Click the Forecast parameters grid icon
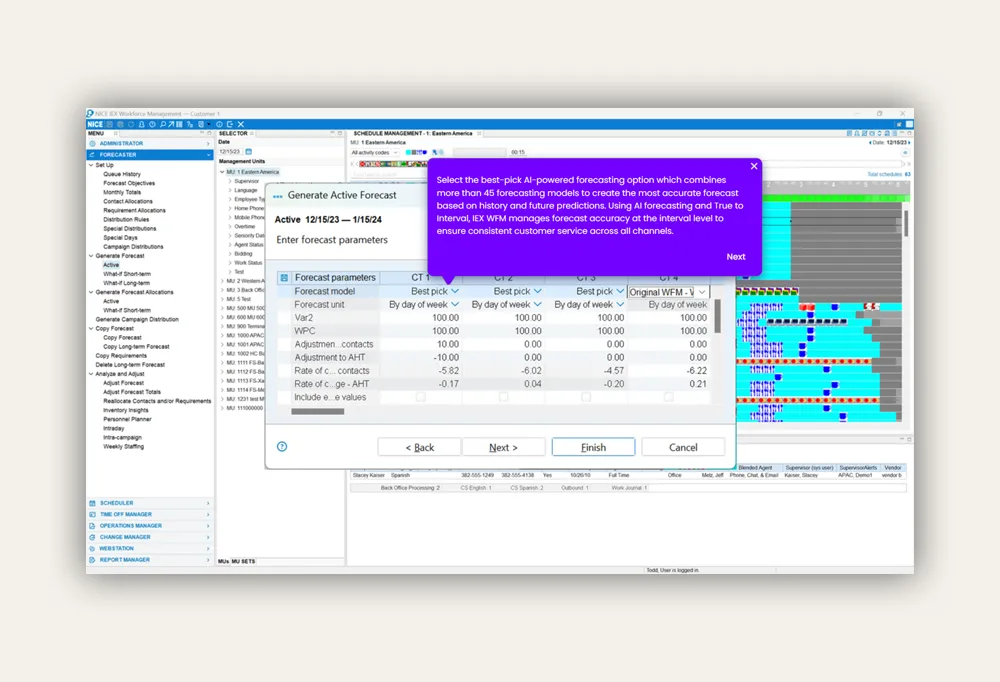1000x682 pixels. [x=284, y=278]
